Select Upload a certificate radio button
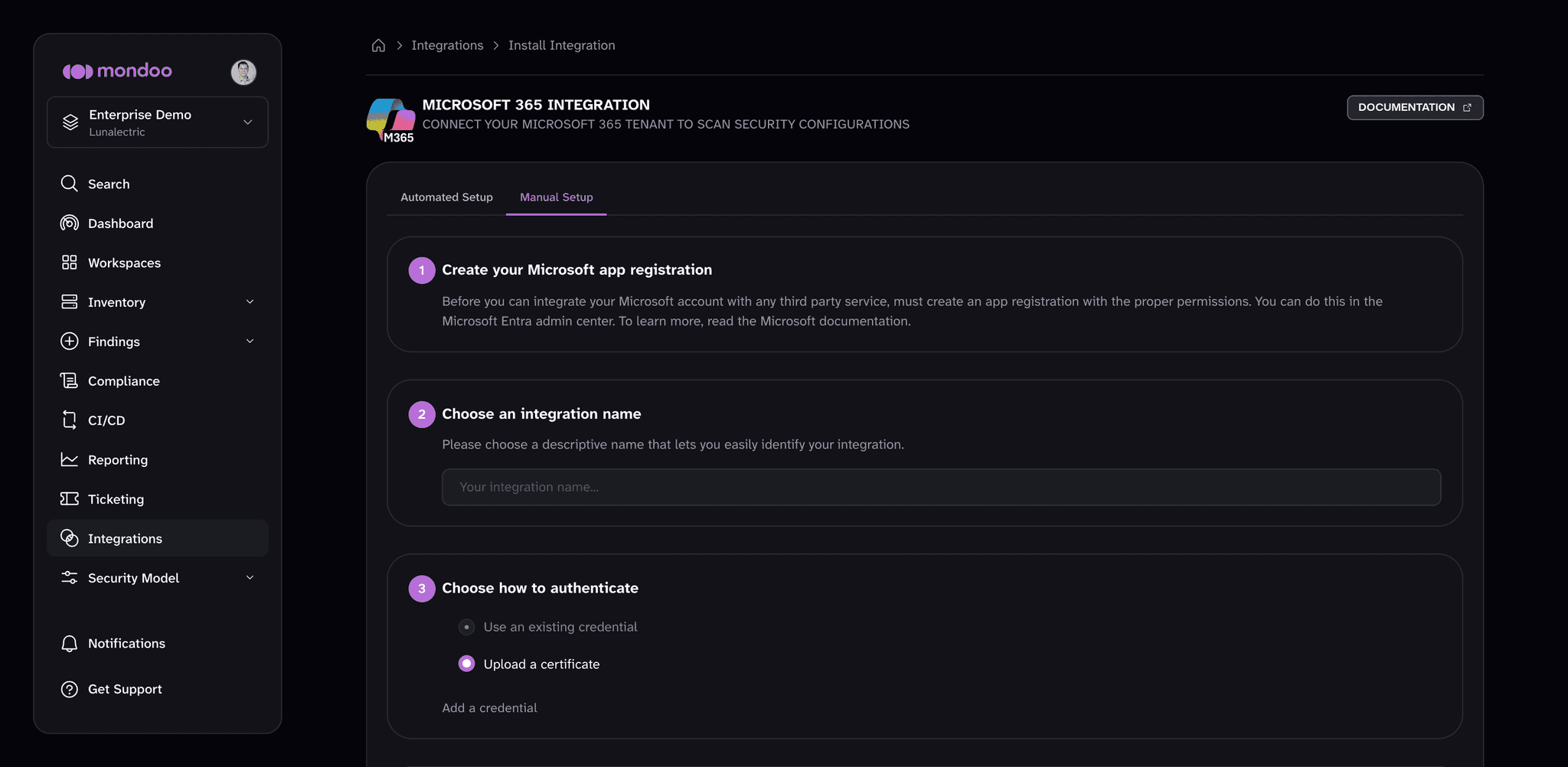The height and width of the screenshot is (767, 1568). (466, 664)
